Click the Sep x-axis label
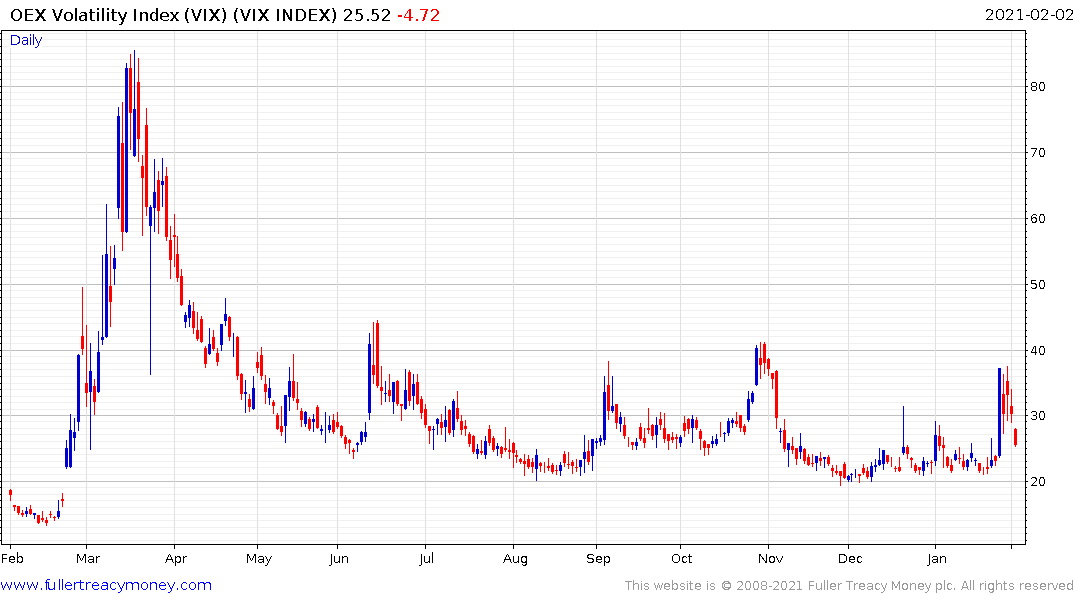Viewport: 1075px width, 600px height. click(598, 558)
